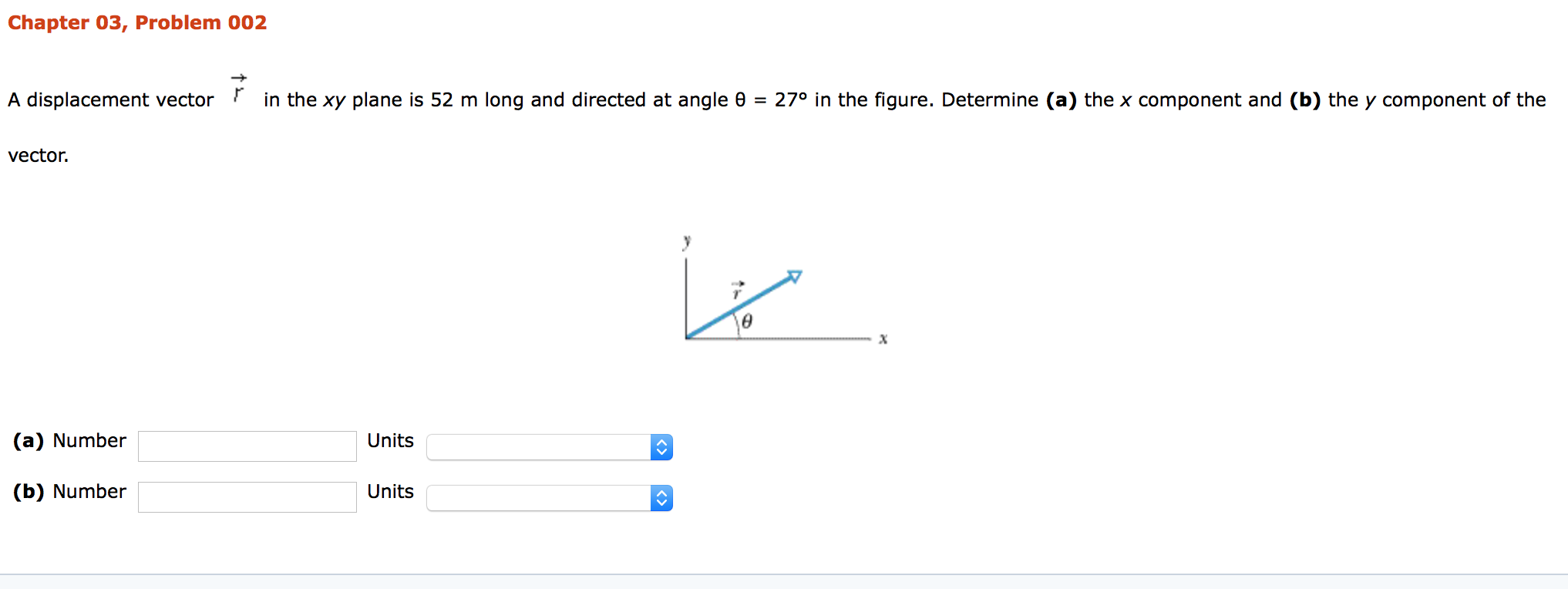Click the Units dropdown stepper for part (b)
The height and width of the screenshot is (589, 1568).
click(x=661, y=498)
